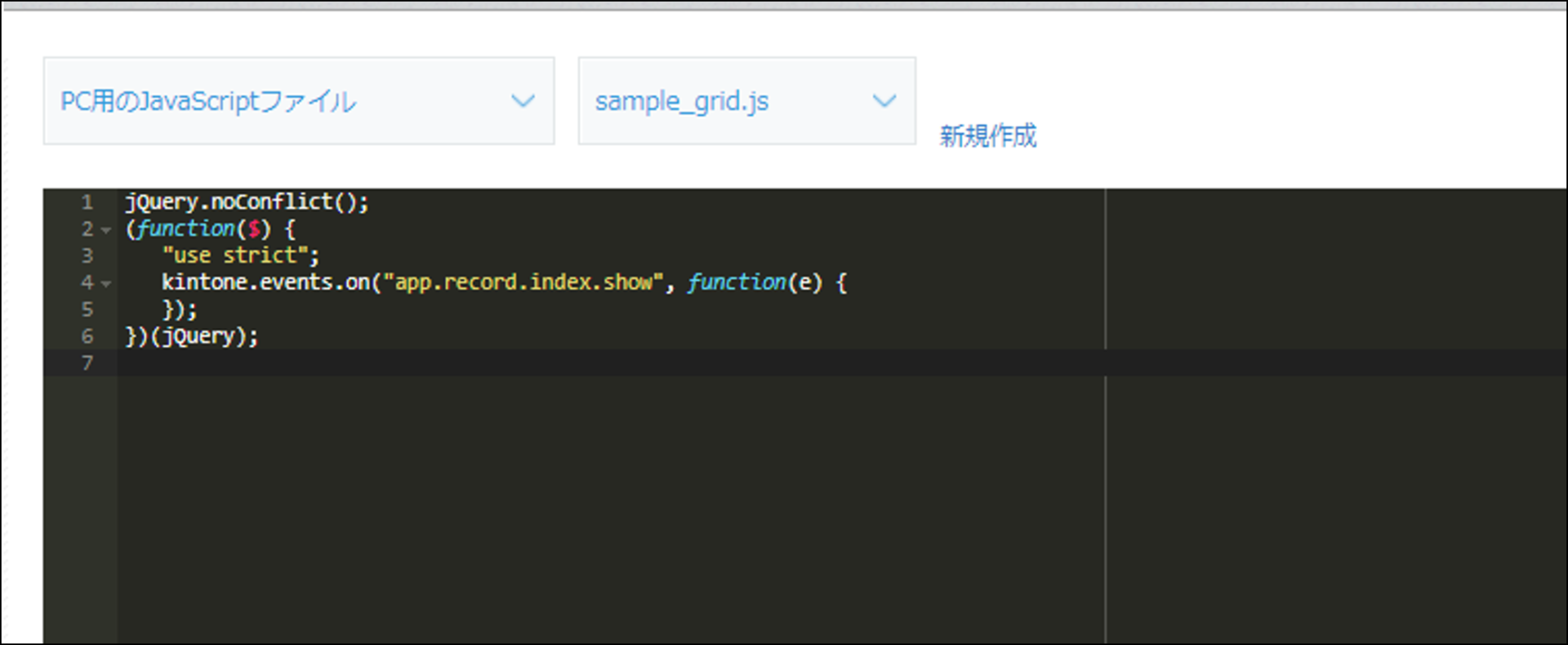The height and width of the screenshot is (645, 1568).
Task: Click the "use strict"; code line
Action: pos(240,256)
